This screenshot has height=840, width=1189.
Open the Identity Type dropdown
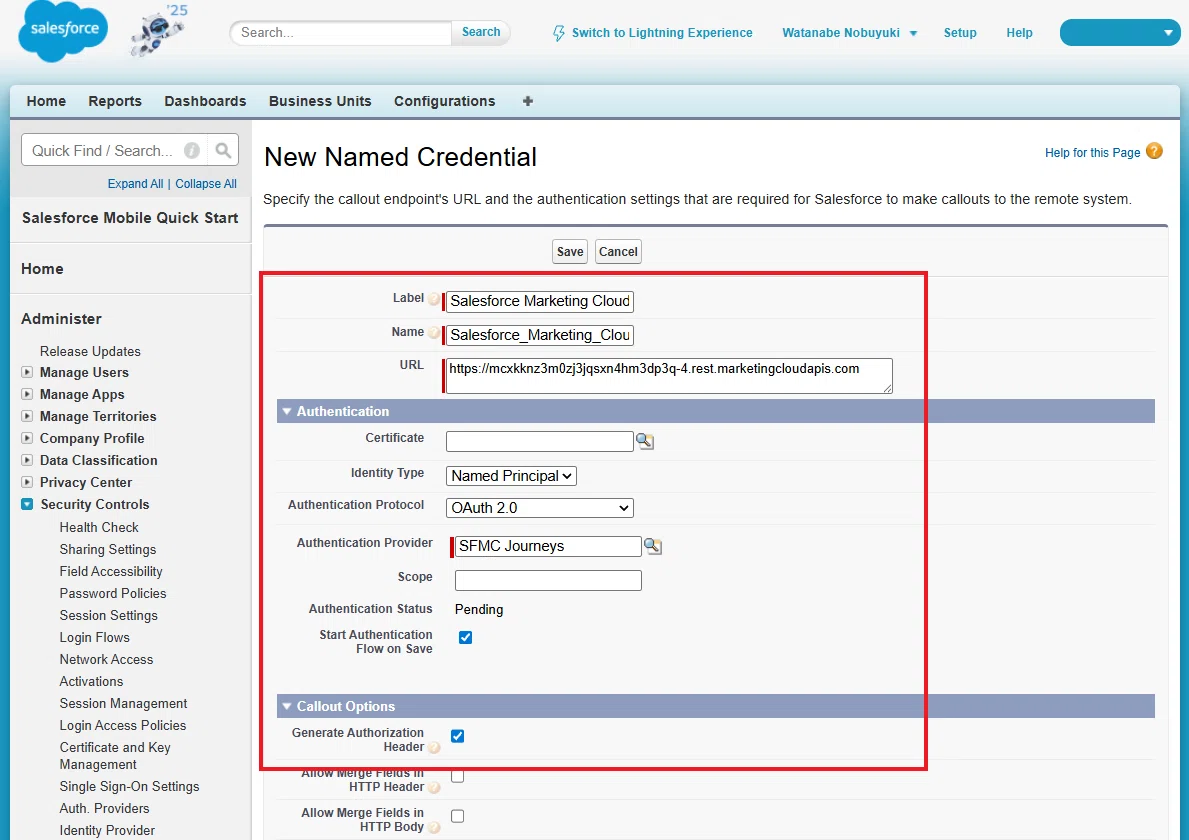pos(511,476)
